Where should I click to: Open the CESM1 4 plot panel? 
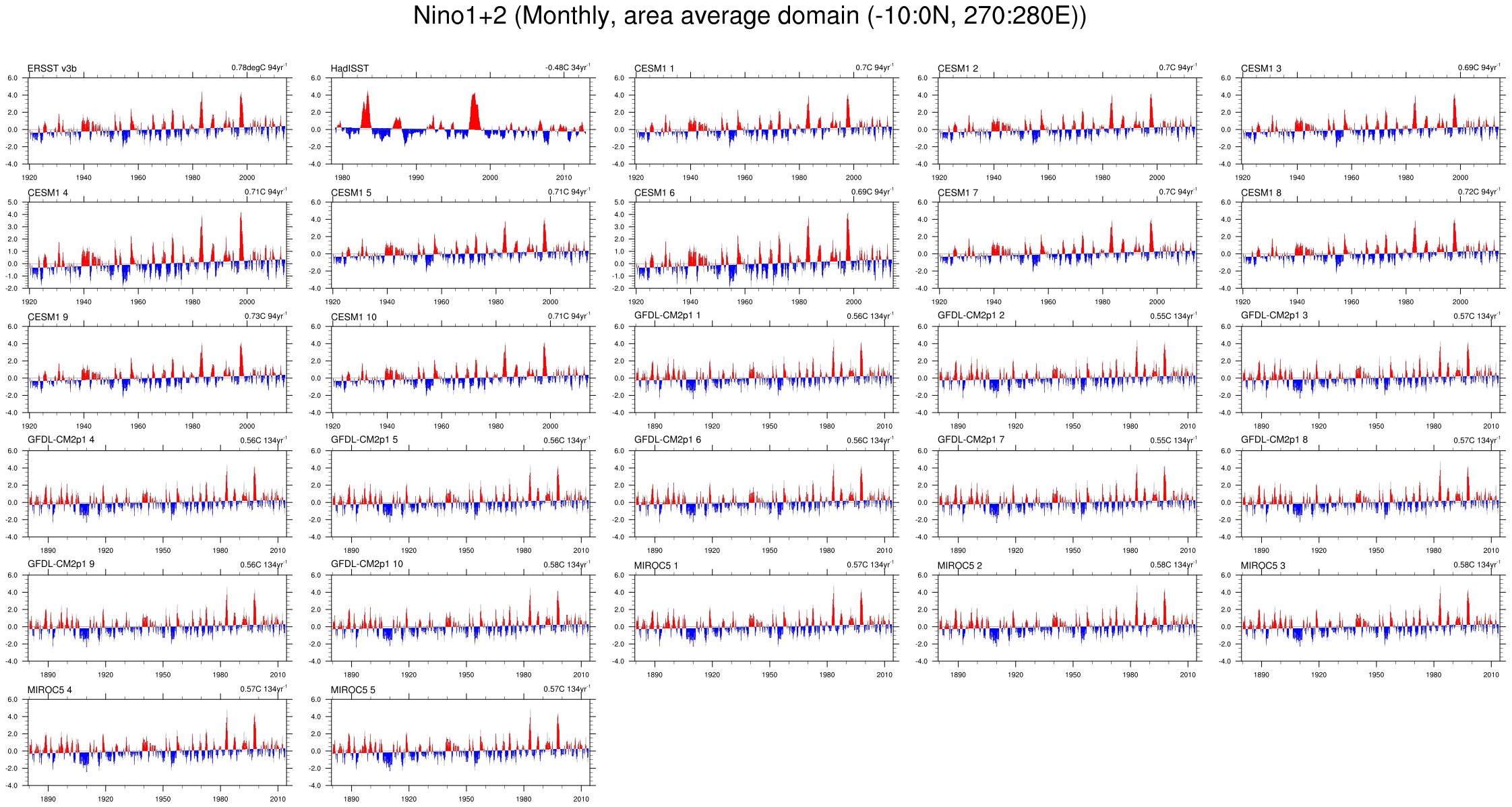(x=158, y=245)
